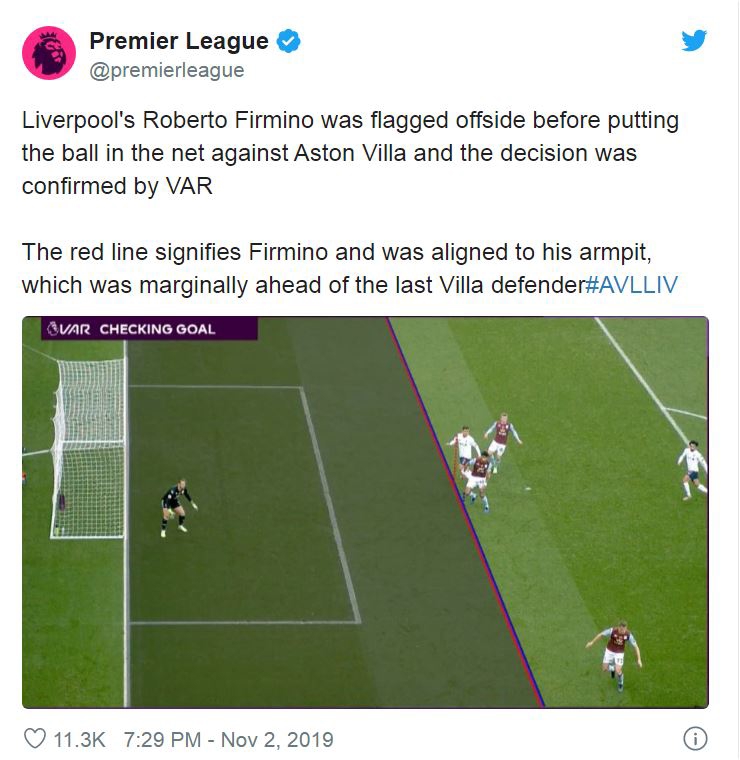Image resolution: width=740 pixels, height=760 pixels.
Task: Open the VAR offside image
Action: [x=365, y=512]
